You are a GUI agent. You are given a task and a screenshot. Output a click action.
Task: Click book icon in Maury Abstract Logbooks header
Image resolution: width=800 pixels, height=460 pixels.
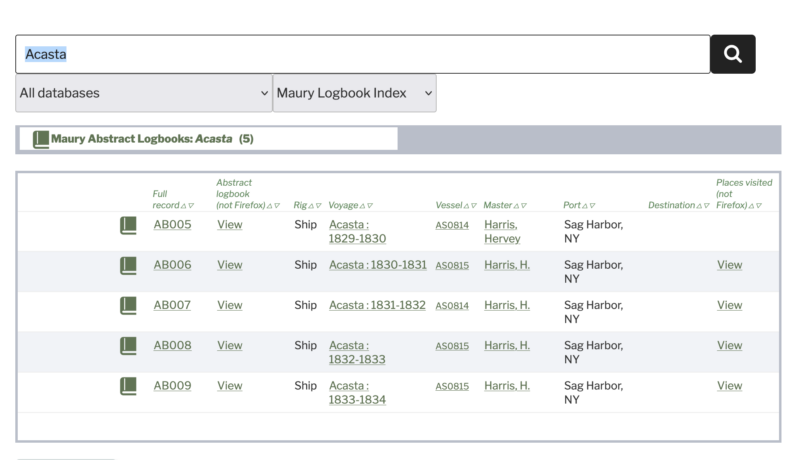pyautogui.click(x=41, y=139)
